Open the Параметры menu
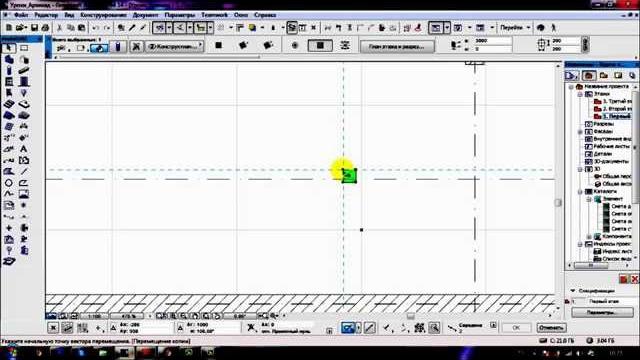Image resolution: width=640 pixels, height=360 pixels. point(180,15)
